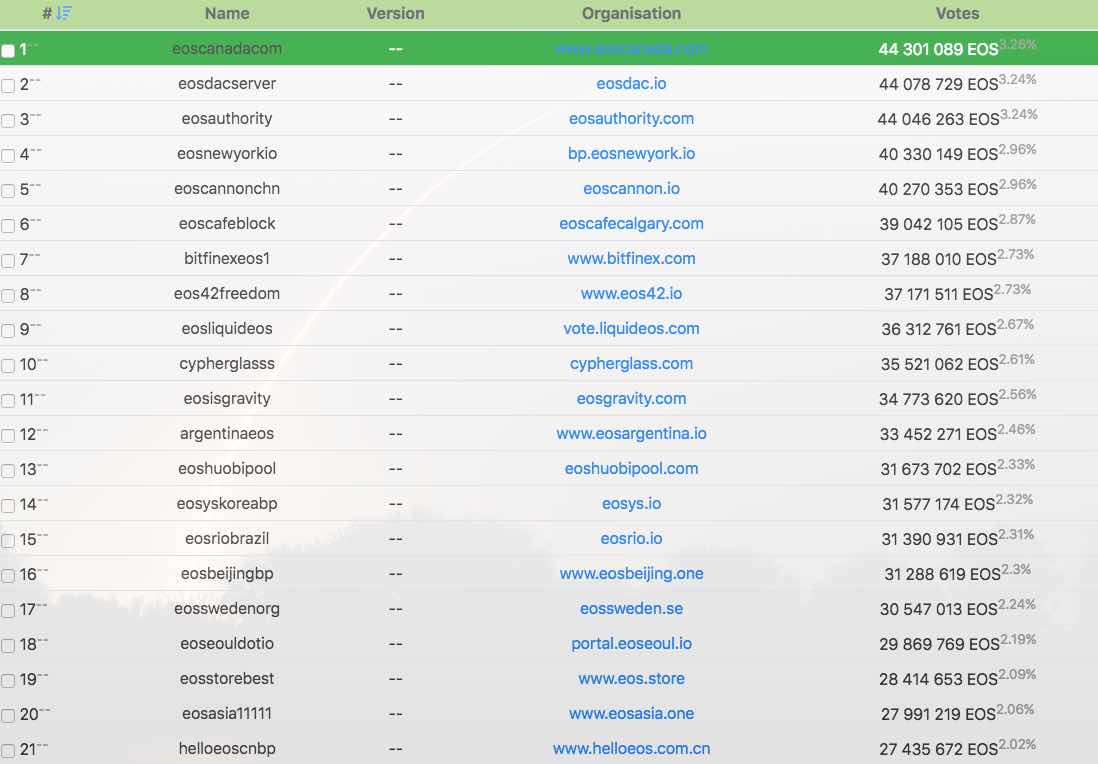The height and width of the screenshot is (764, 1098).
Task: Visit the www.bitfinex.com link
Action: [631, 258]
